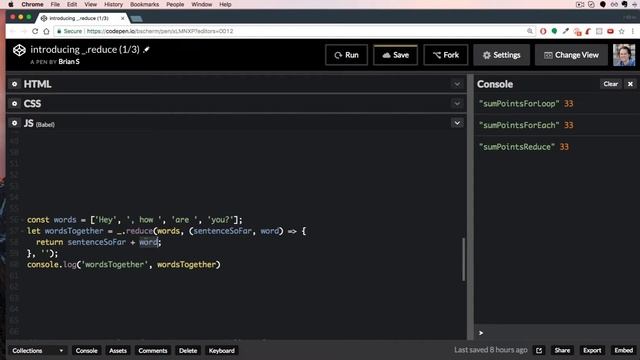Click the eyedropper extension icon
The image size is (640, 360).
click(x=566, y=31)
